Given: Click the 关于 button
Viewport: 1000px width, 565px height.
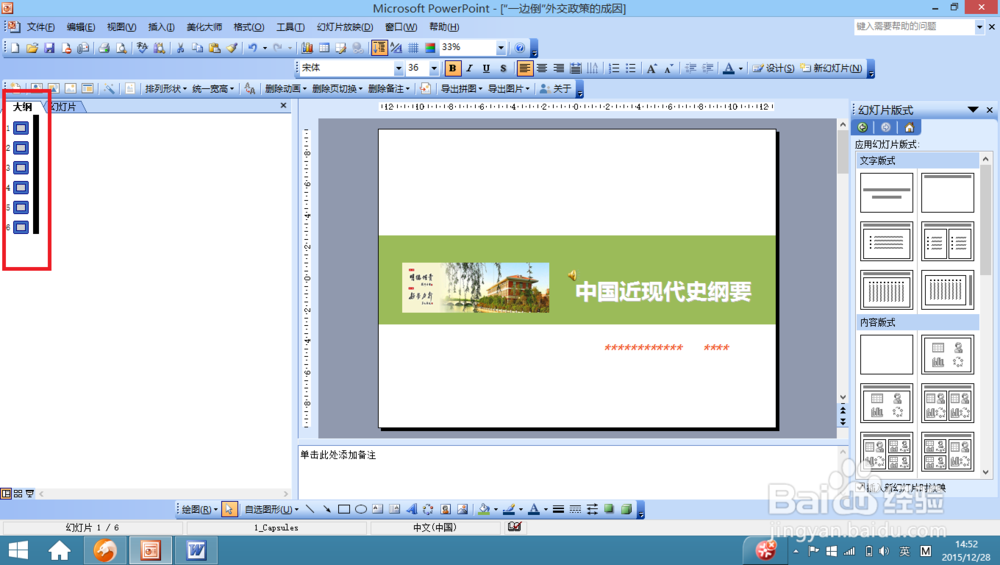Looking at the screenshot, I should point(555,89).
